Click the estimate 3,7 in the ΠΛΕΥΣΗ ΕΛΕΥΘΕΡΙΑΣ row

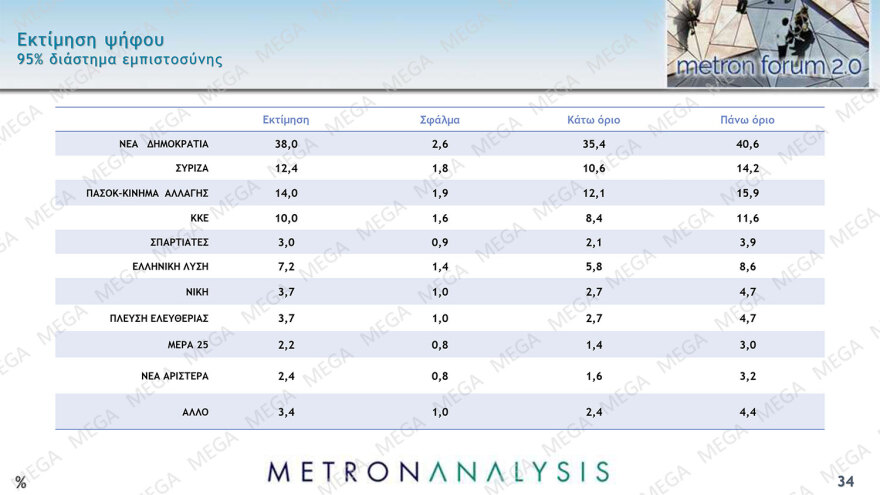286,318
